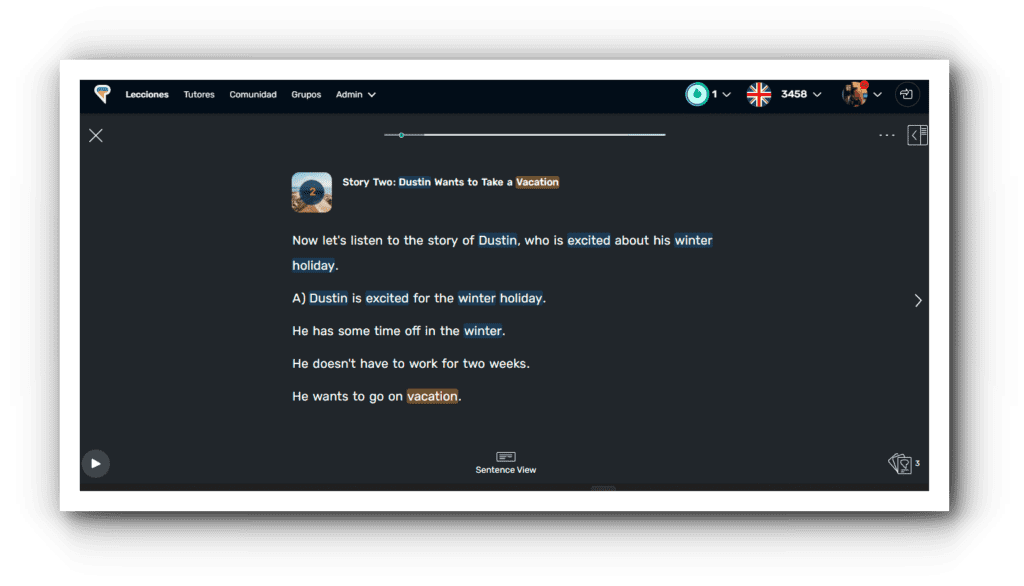Open the Comunidad link
This screenshot has height=586, width=1024.
pos(253,95)
